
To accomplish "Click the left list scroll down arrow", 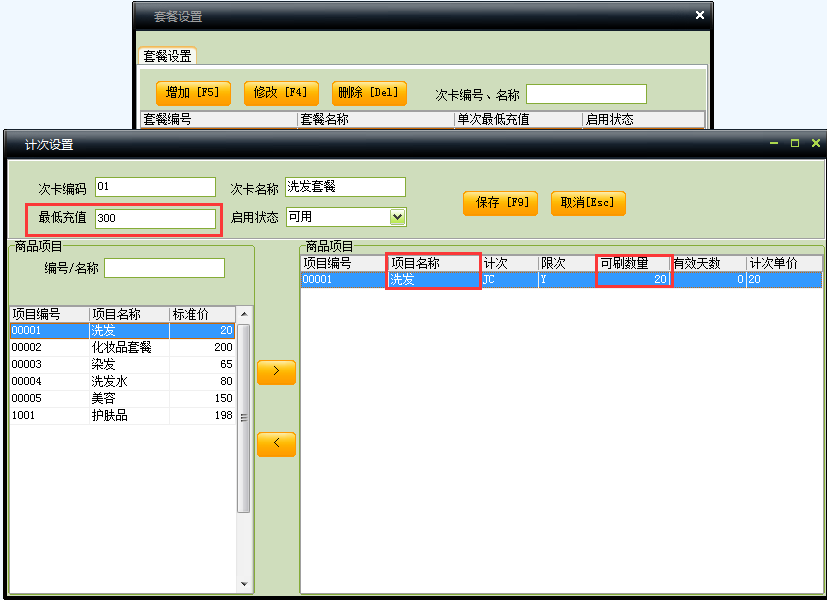I will tap(244, 584).
